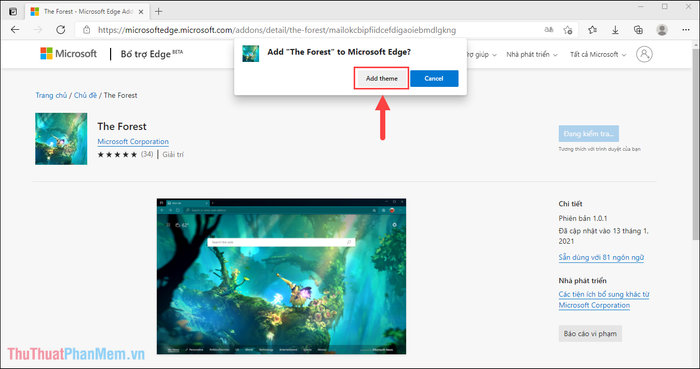Add page to favorites star icon

pos(568,30)
